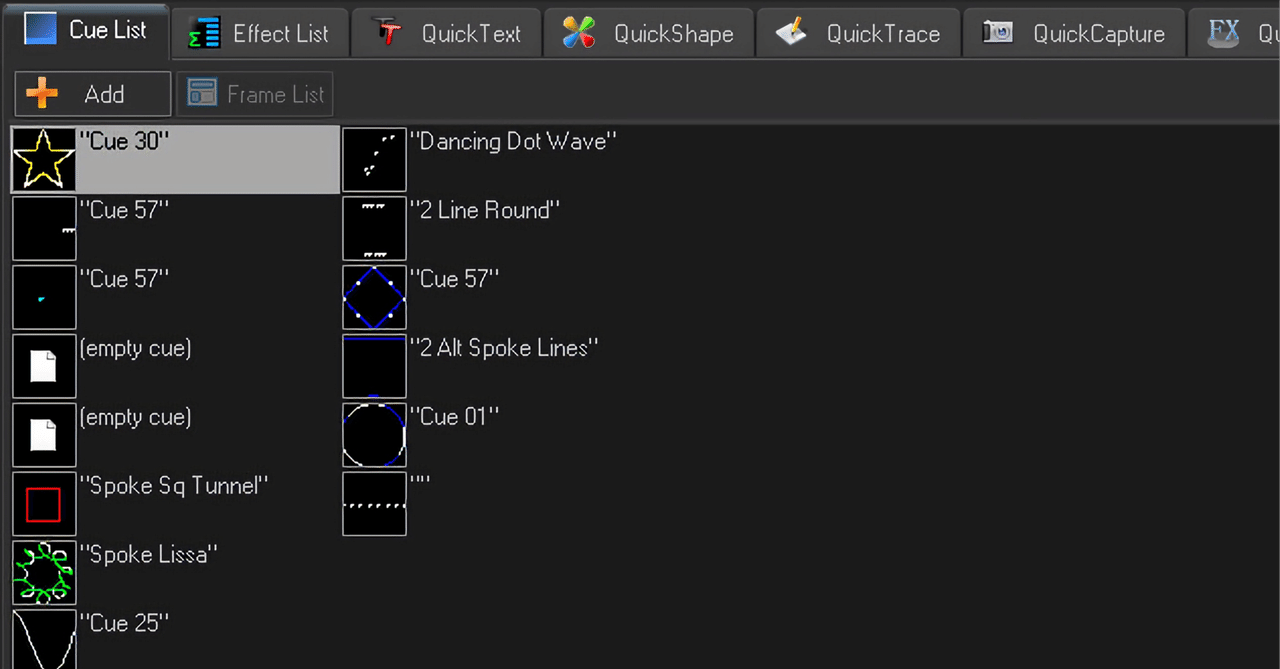Select the Spoke Lissa cue thumbnail

click(x=44, y=572)
